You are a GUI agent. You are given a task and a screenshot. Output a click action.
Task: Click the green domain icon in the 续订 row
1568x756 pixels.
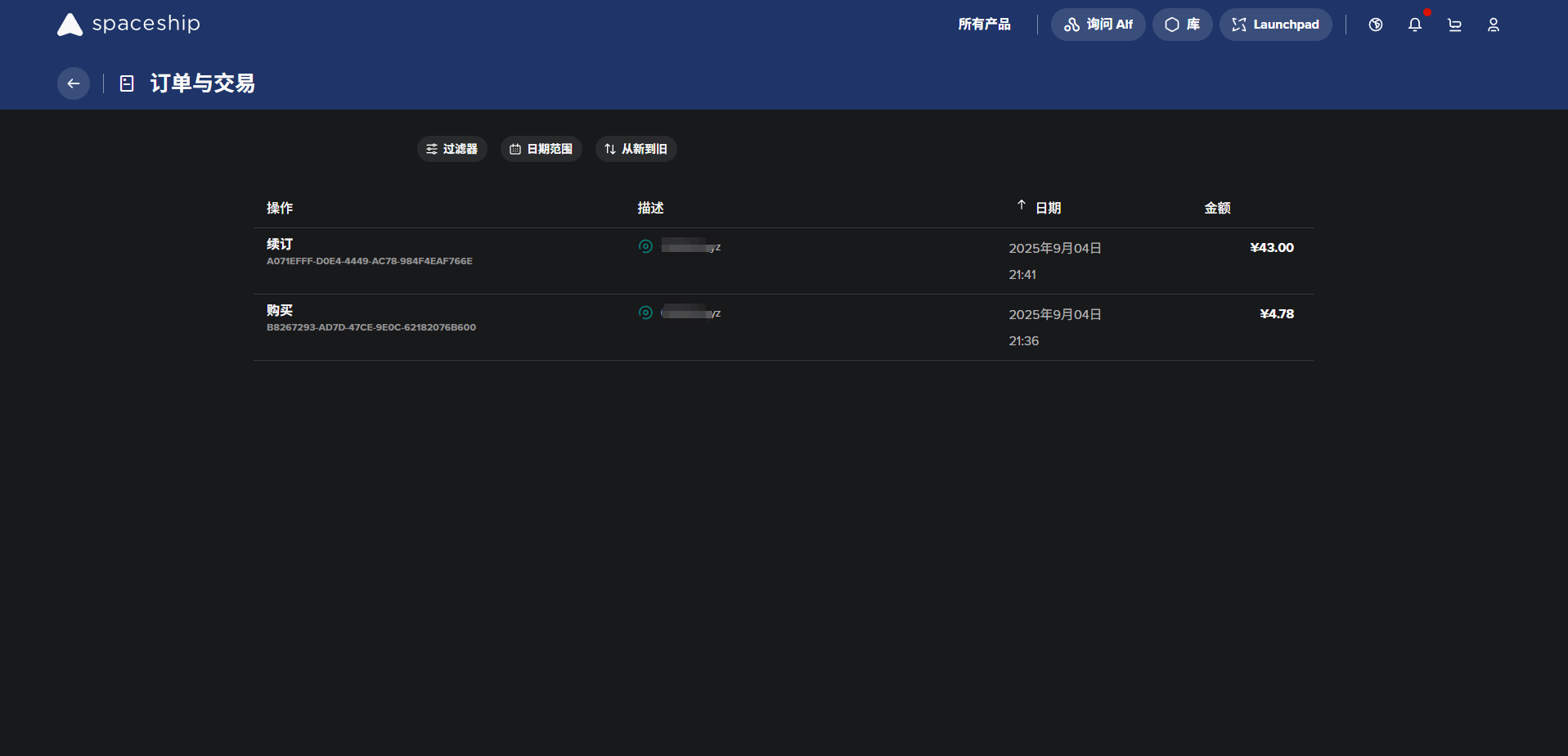[645, 246]
